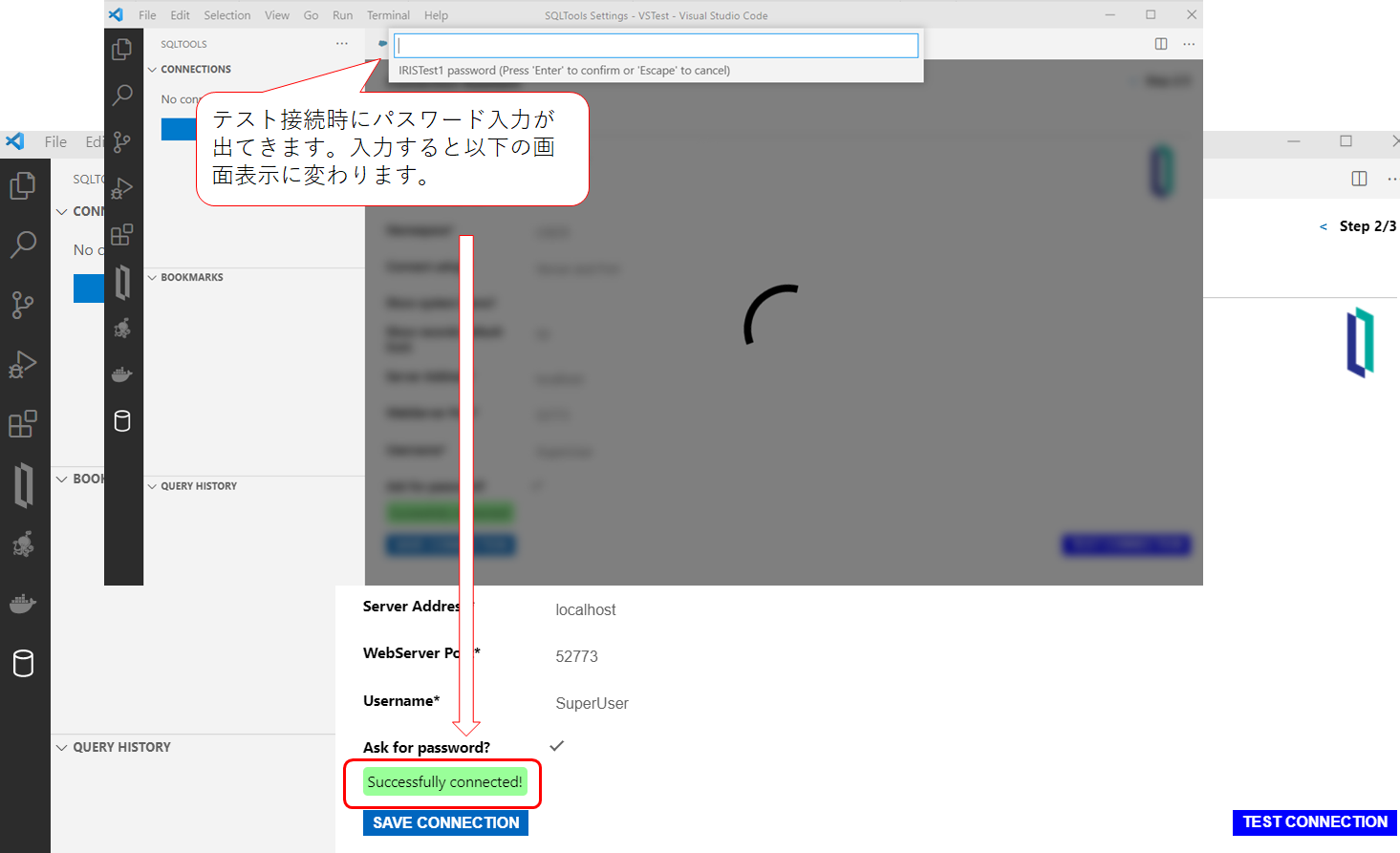Select SQLTools database icon in the password-prompt window

click(x=122, y=421)
